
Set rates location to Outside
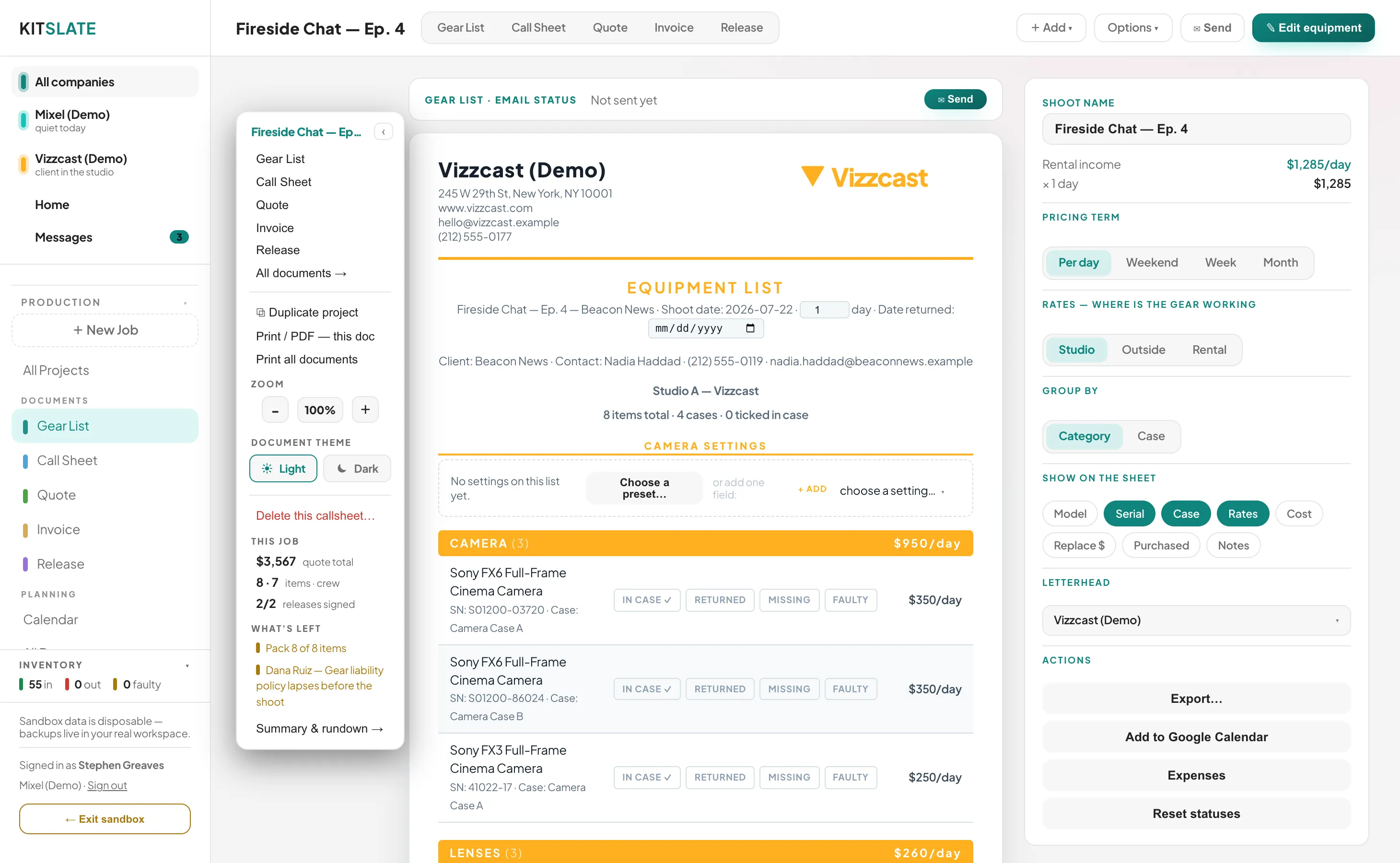click(1143, 350)
